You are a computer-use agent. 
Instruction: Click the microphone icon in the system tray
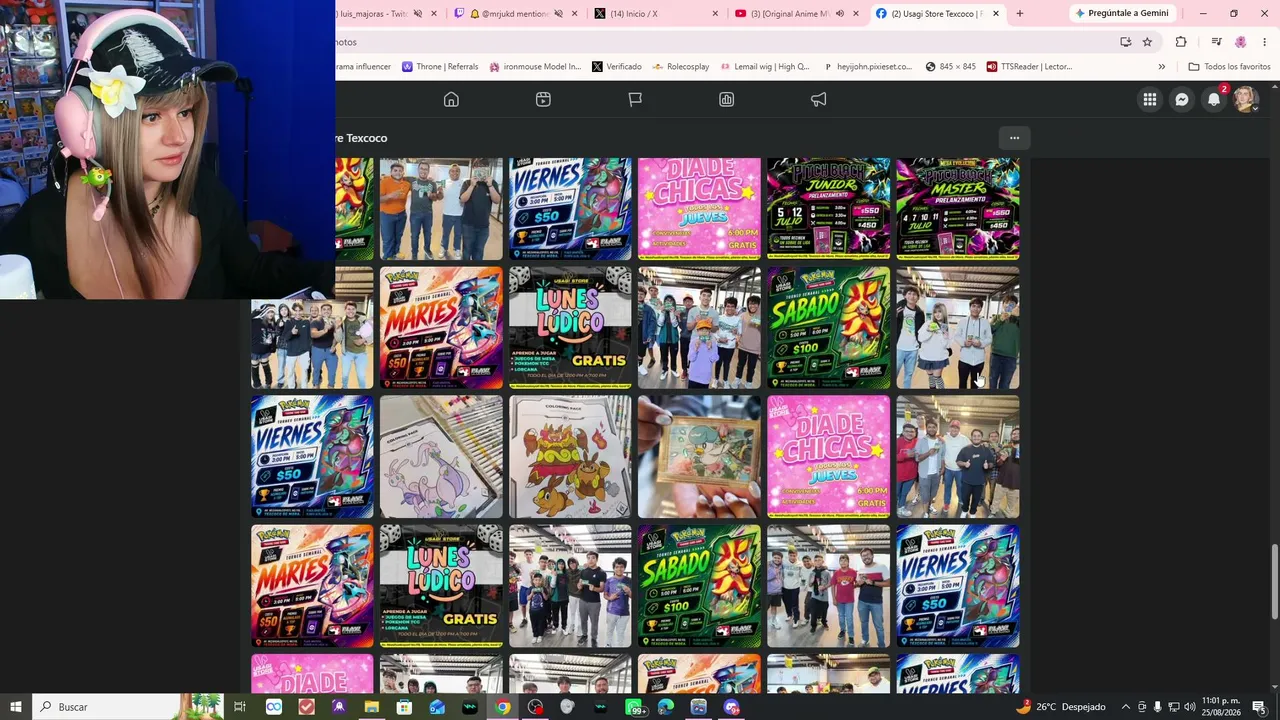tap(1158, 707)
